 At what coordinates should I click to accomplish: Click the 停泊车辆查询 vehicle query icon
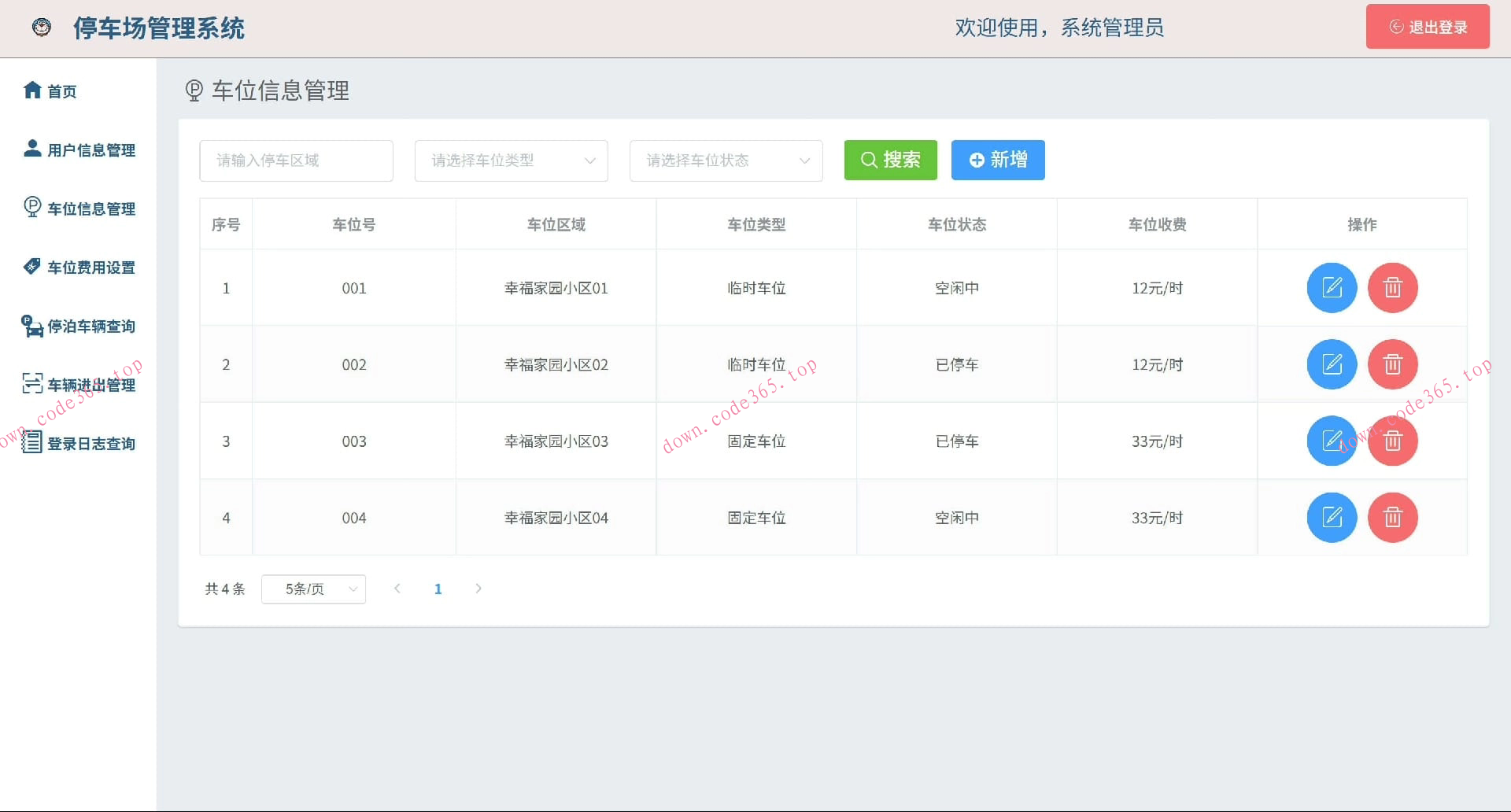coord(31,325)
